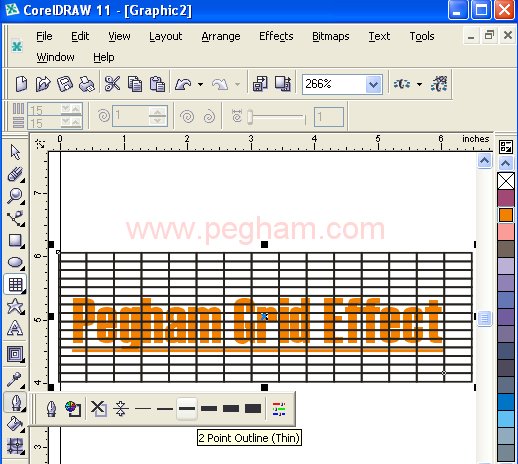Expand the Application Launcher arrow
The image size is (518, 464).
coord(419,84)
